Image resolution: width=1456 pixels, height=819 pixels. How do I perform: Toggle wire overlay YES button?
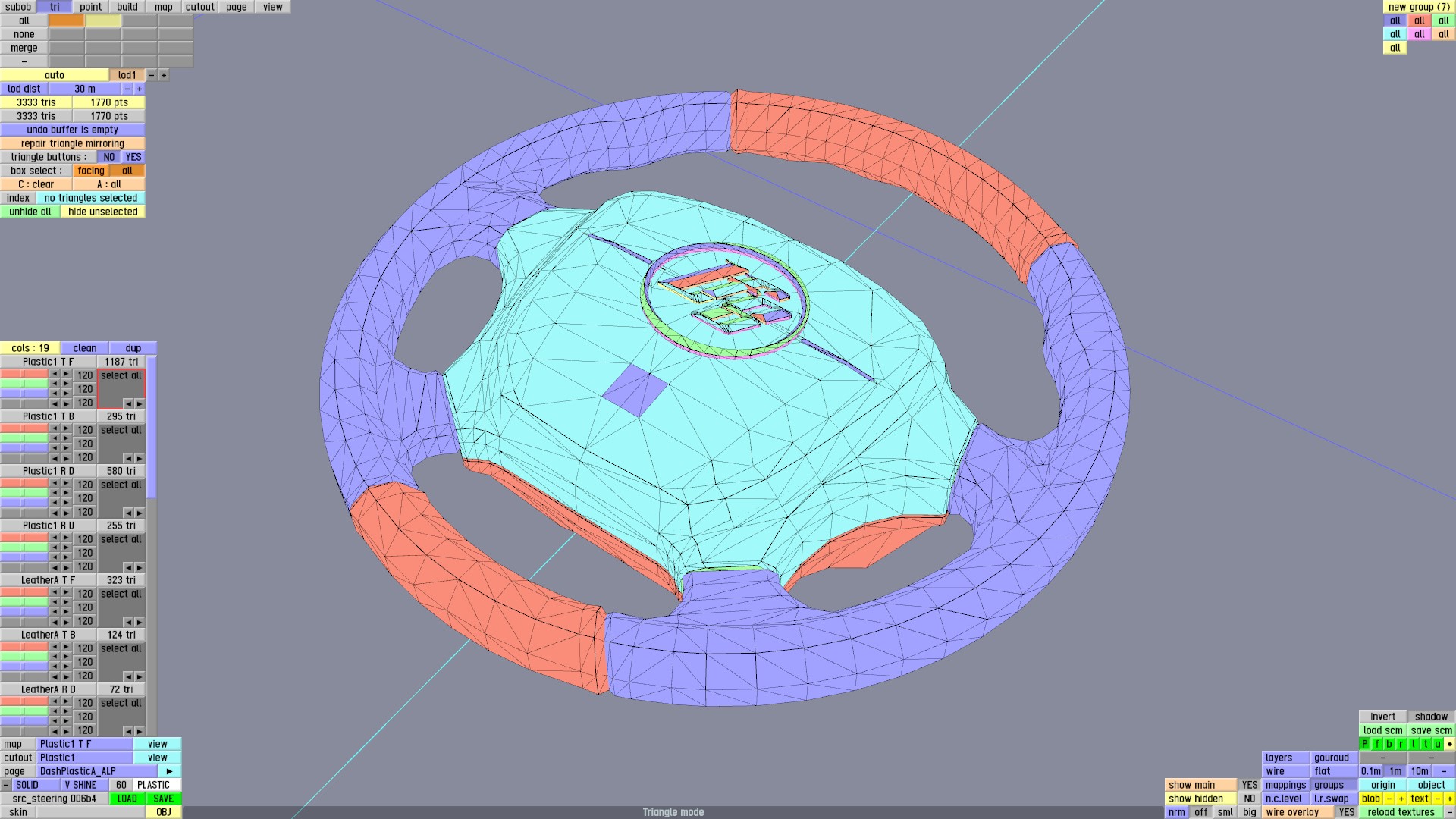pyautogui.click(x=1346, y=812)
